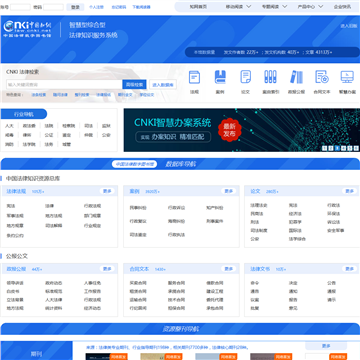
Task: Open the CNKI智慧办案系统 banner
Action: [242, 130]
